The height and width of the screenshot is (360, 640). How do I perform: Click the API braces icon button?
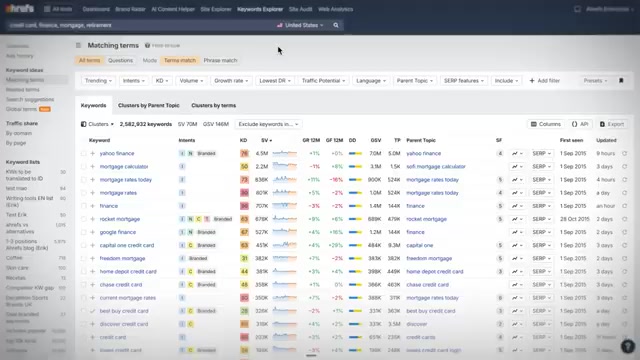(x=580, y=124)
